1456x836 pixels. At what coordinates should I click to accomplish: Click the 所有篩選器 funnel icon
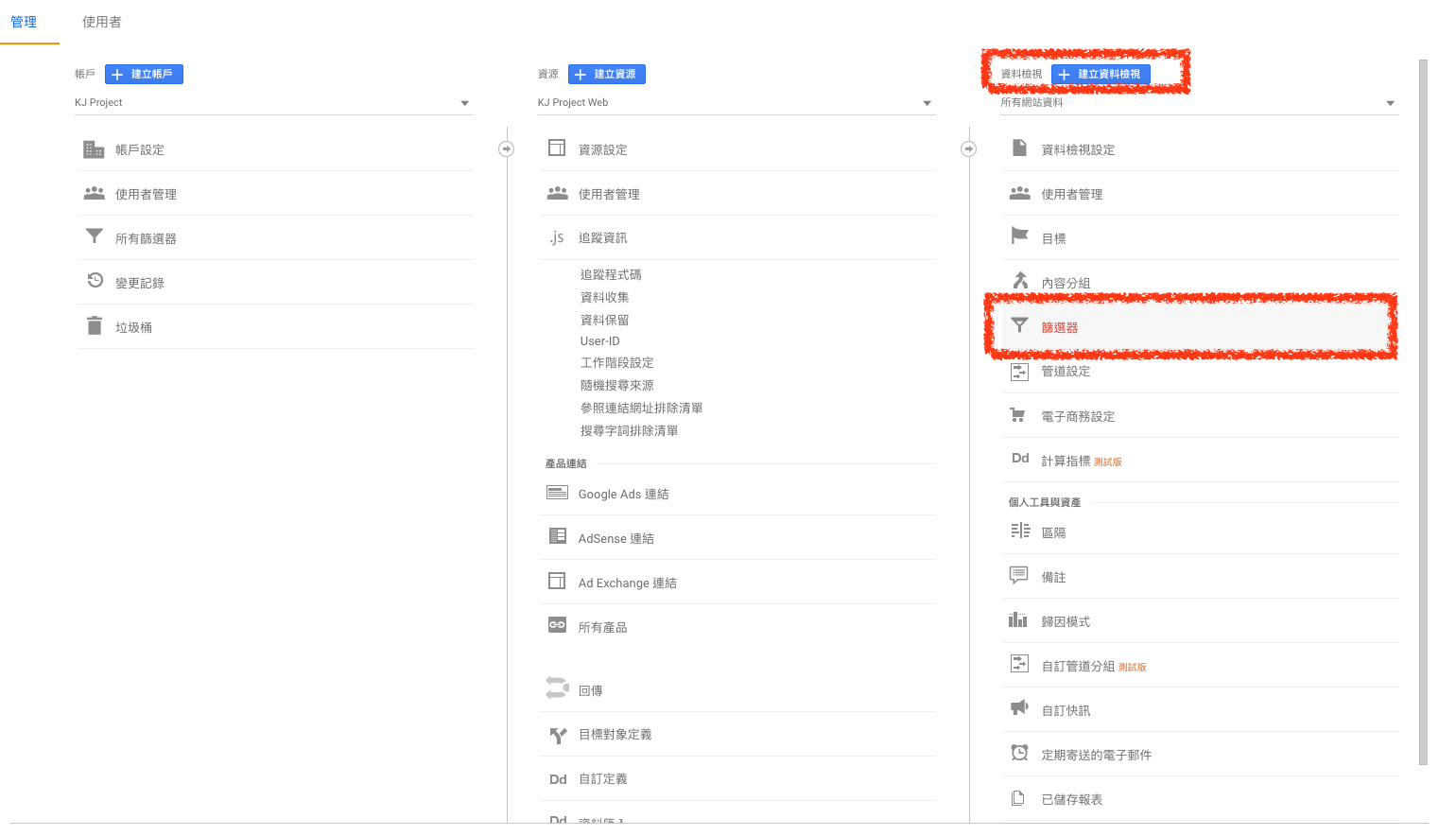point(95,236)
